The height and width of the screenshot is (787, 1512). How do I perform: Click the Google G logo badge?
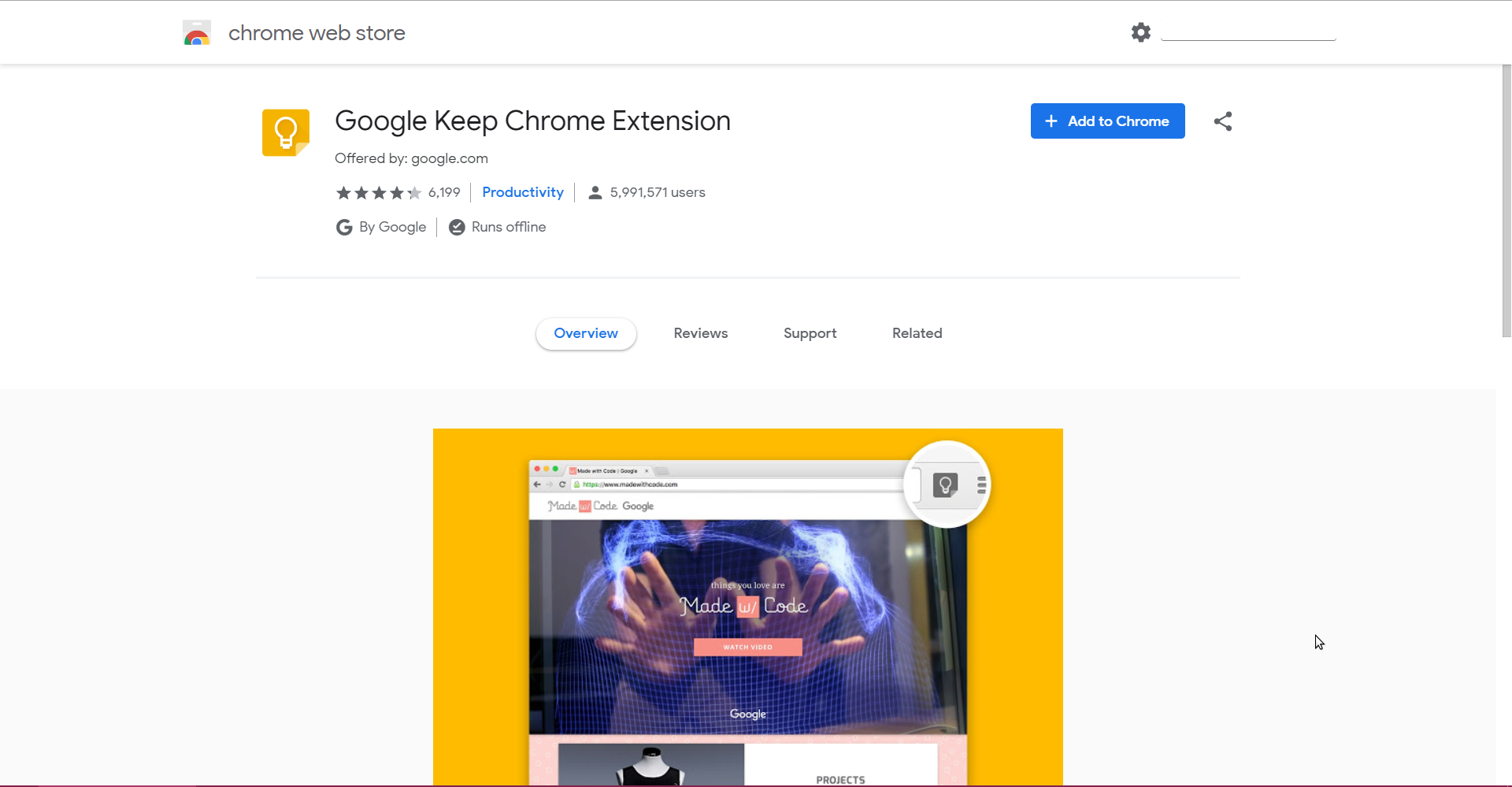(x=344, y=228)
